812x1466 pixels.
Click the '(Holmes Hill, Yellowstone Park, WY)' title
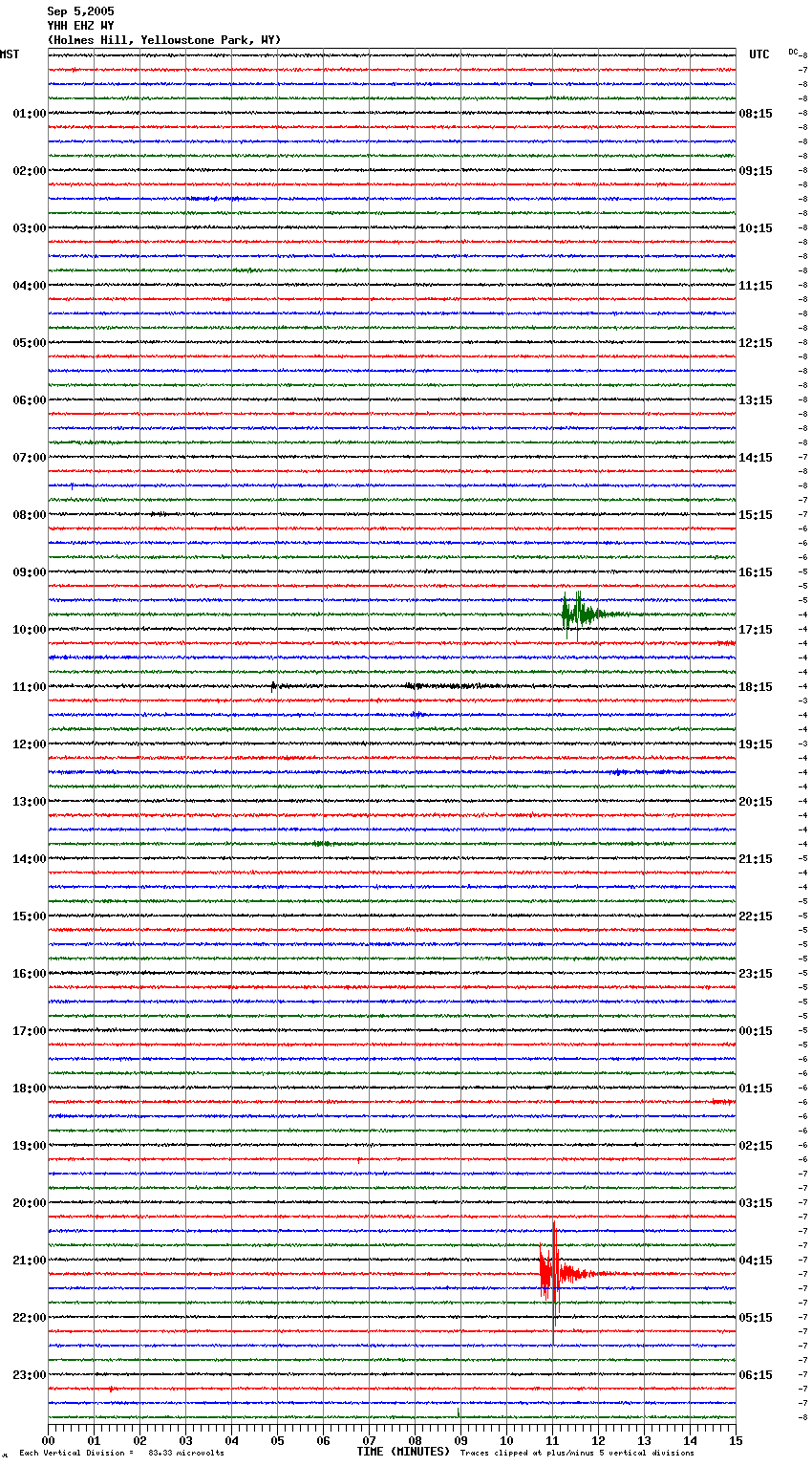164,40
